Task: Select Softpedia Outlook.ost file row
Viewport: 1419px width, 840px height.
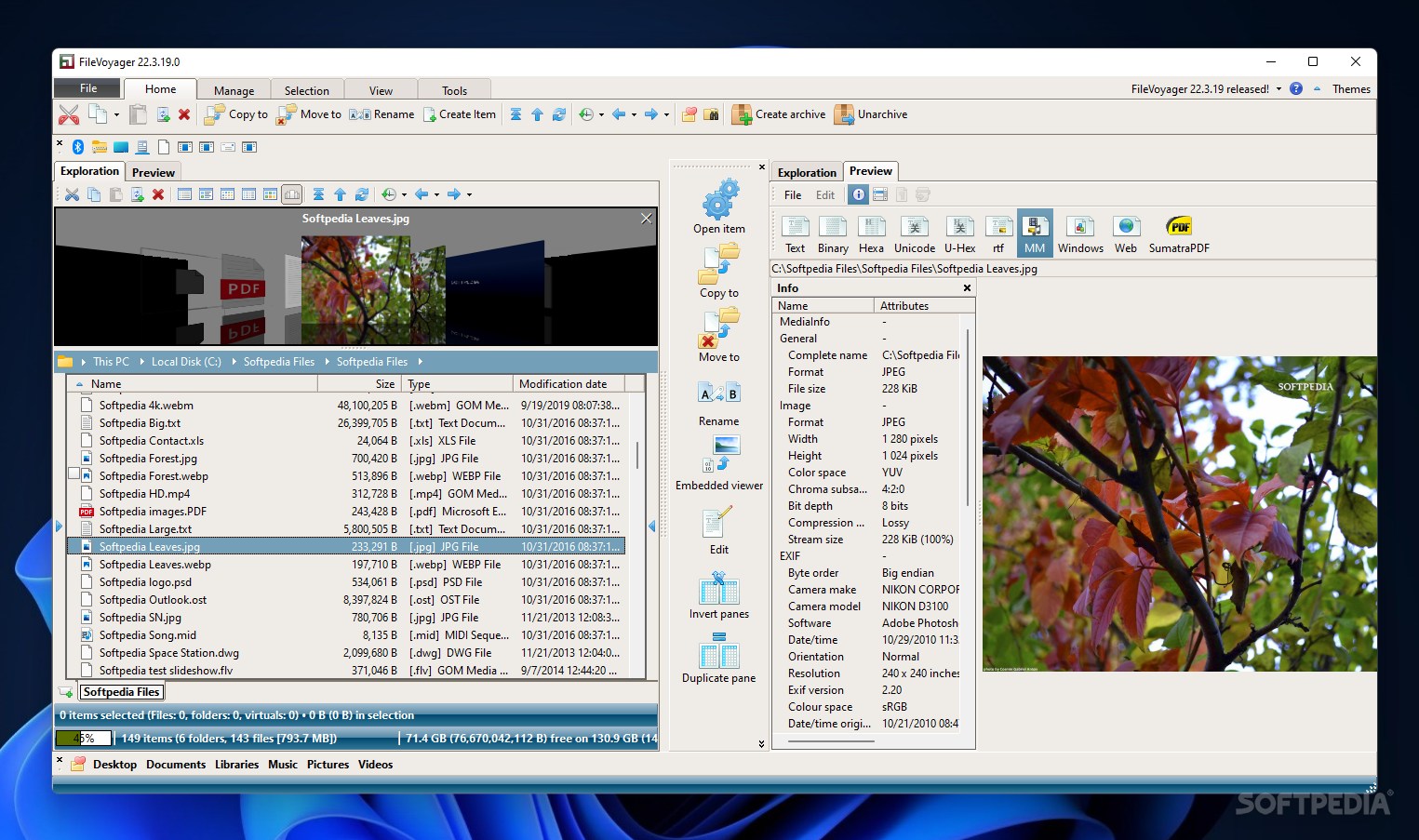Action: 345,600
